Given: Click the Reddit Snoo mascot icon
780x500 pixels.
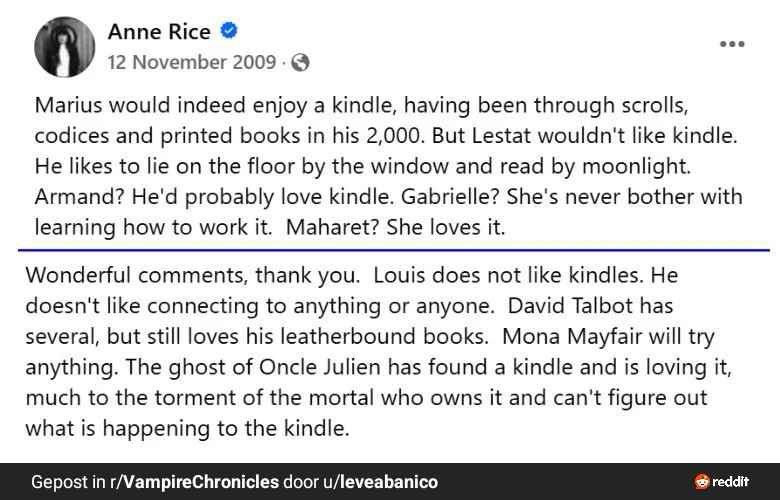Looking at the screenshot, I should tap(702, 482).
